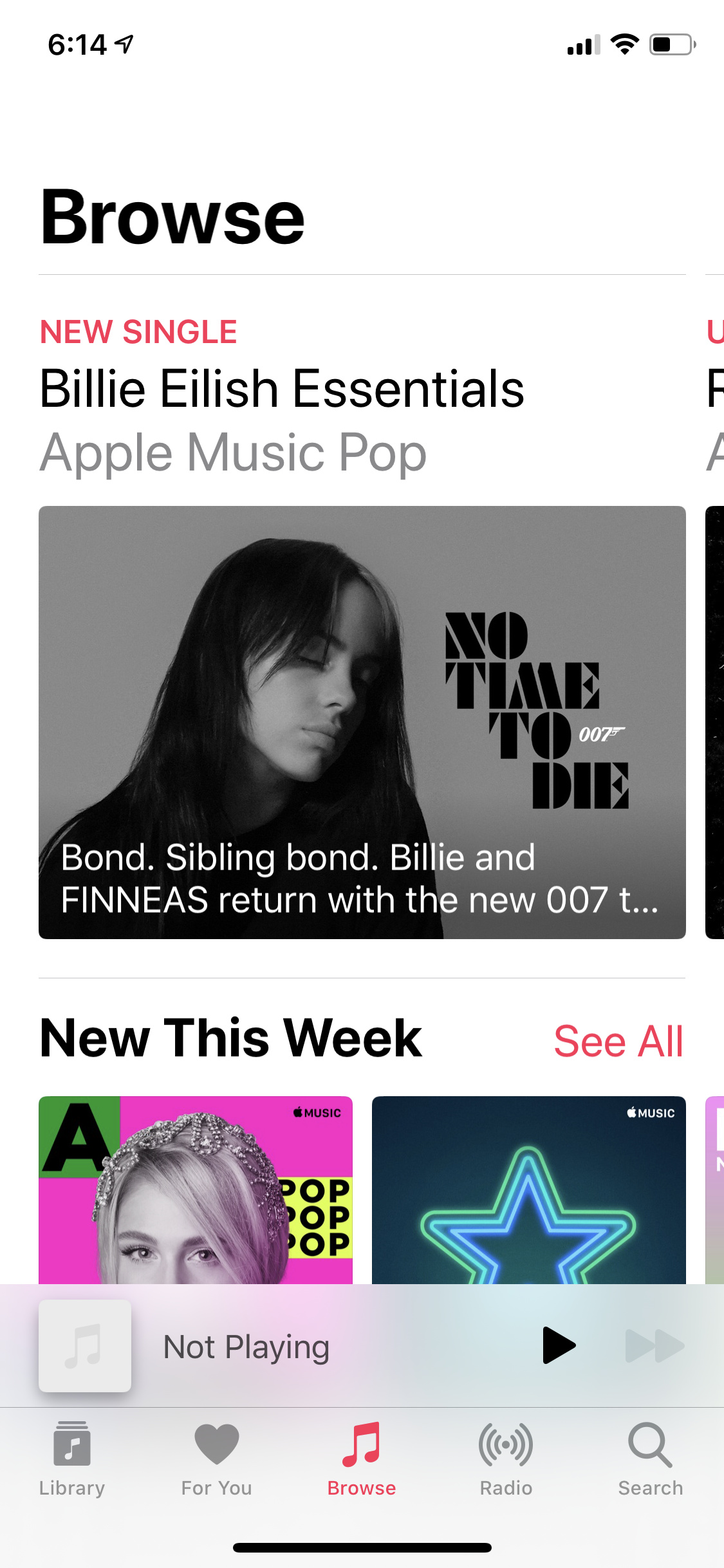Viewport: 724px width, 1568px height.
Task: Open the neon star playlist cover
Action: (x=529, y=1190)
